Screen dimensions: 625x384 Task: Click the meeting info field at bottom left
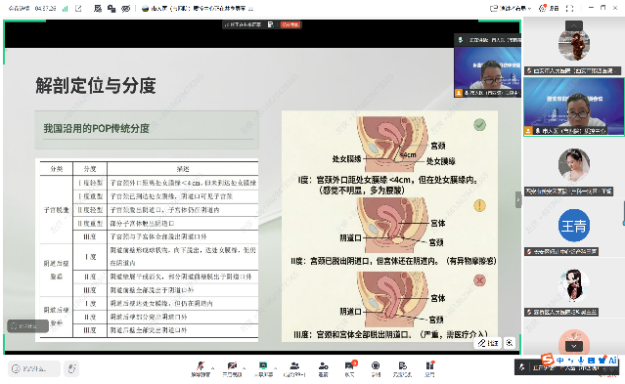[x=34, y=369]
